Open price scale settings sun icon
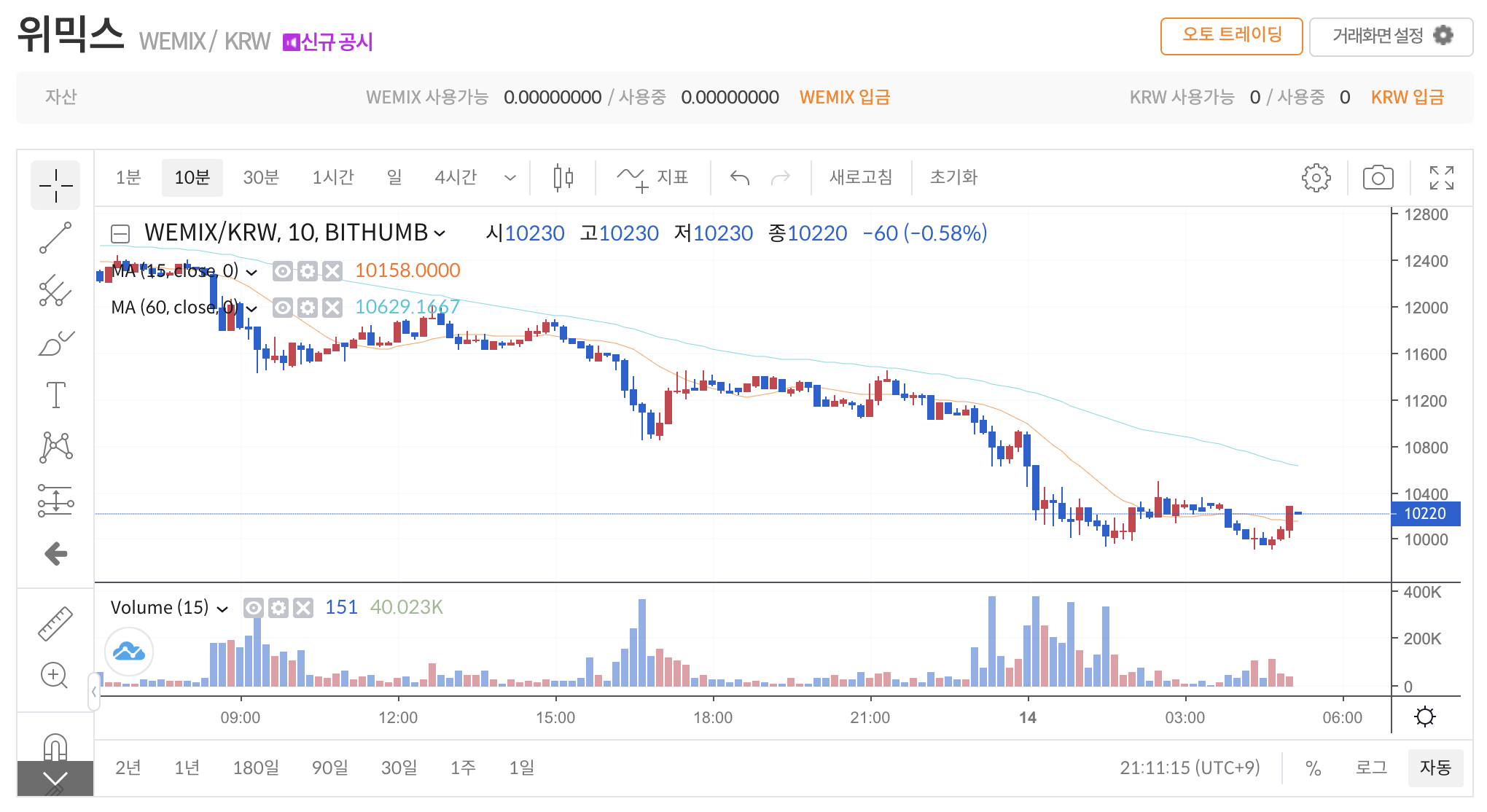 1425,717
